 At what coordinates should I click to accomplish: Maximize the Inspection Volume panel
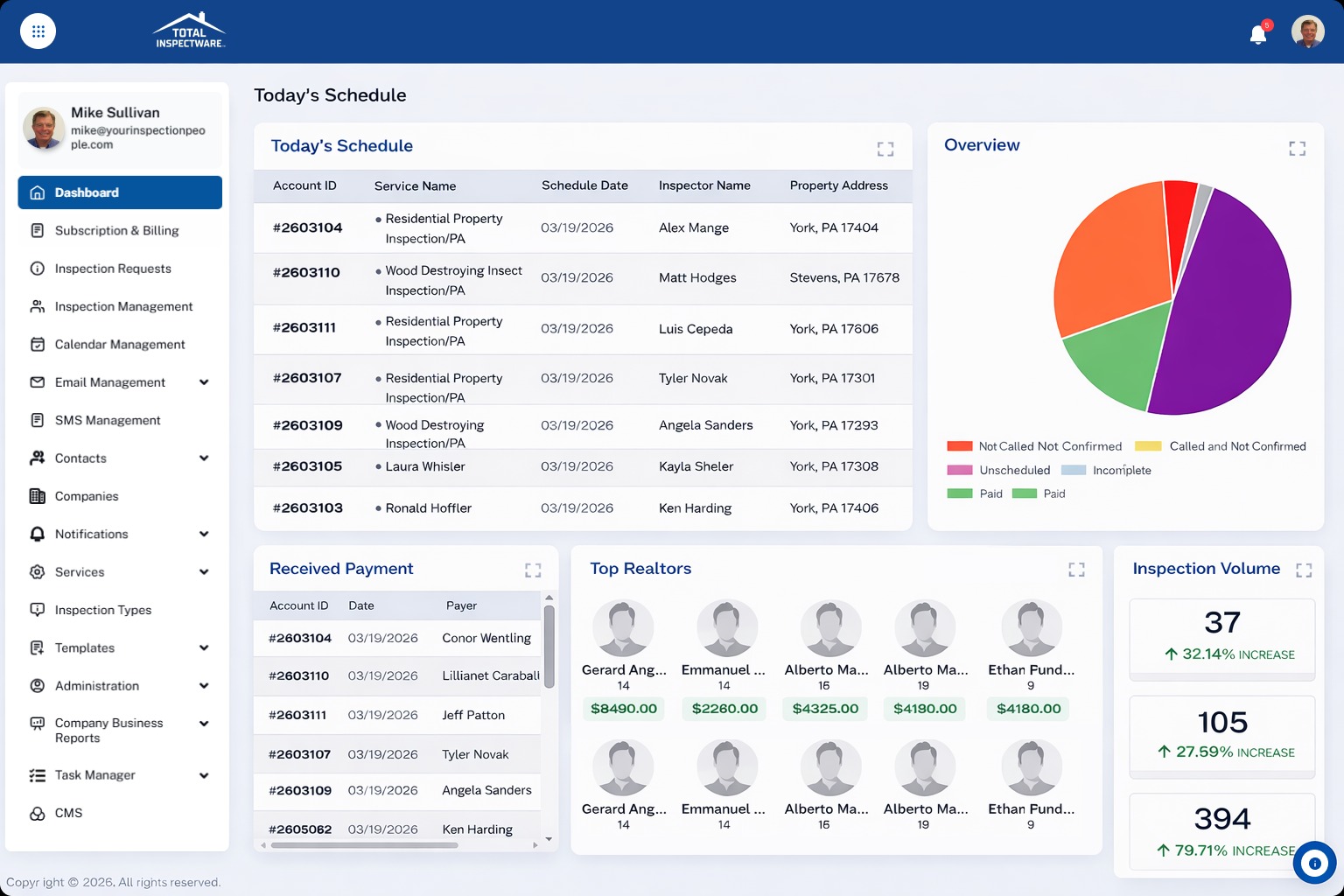1304,570
